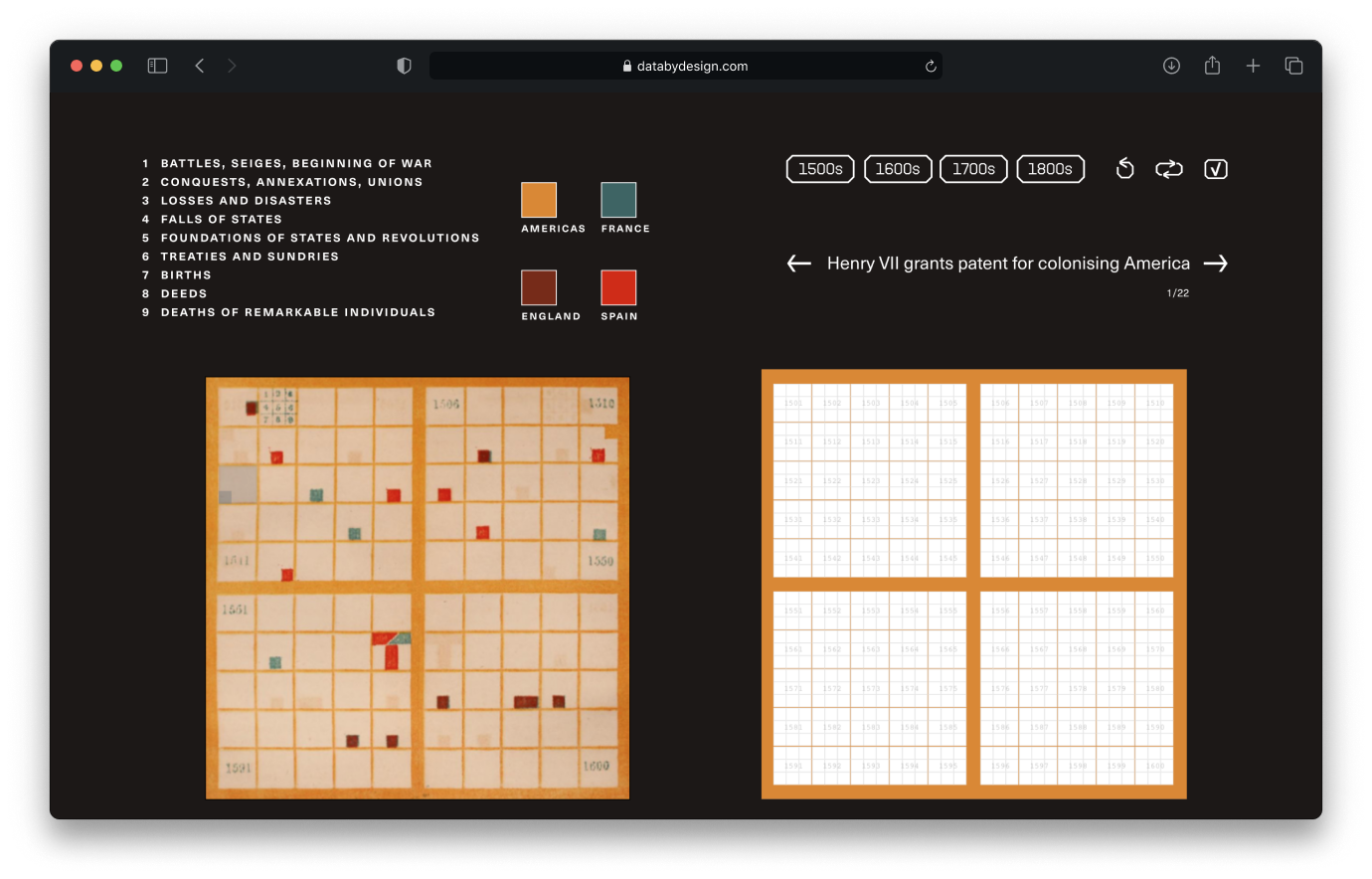Click year cell 1510 in the blank grid
The width and height of the screenshot is (1372, 879).
[1155, 404]
